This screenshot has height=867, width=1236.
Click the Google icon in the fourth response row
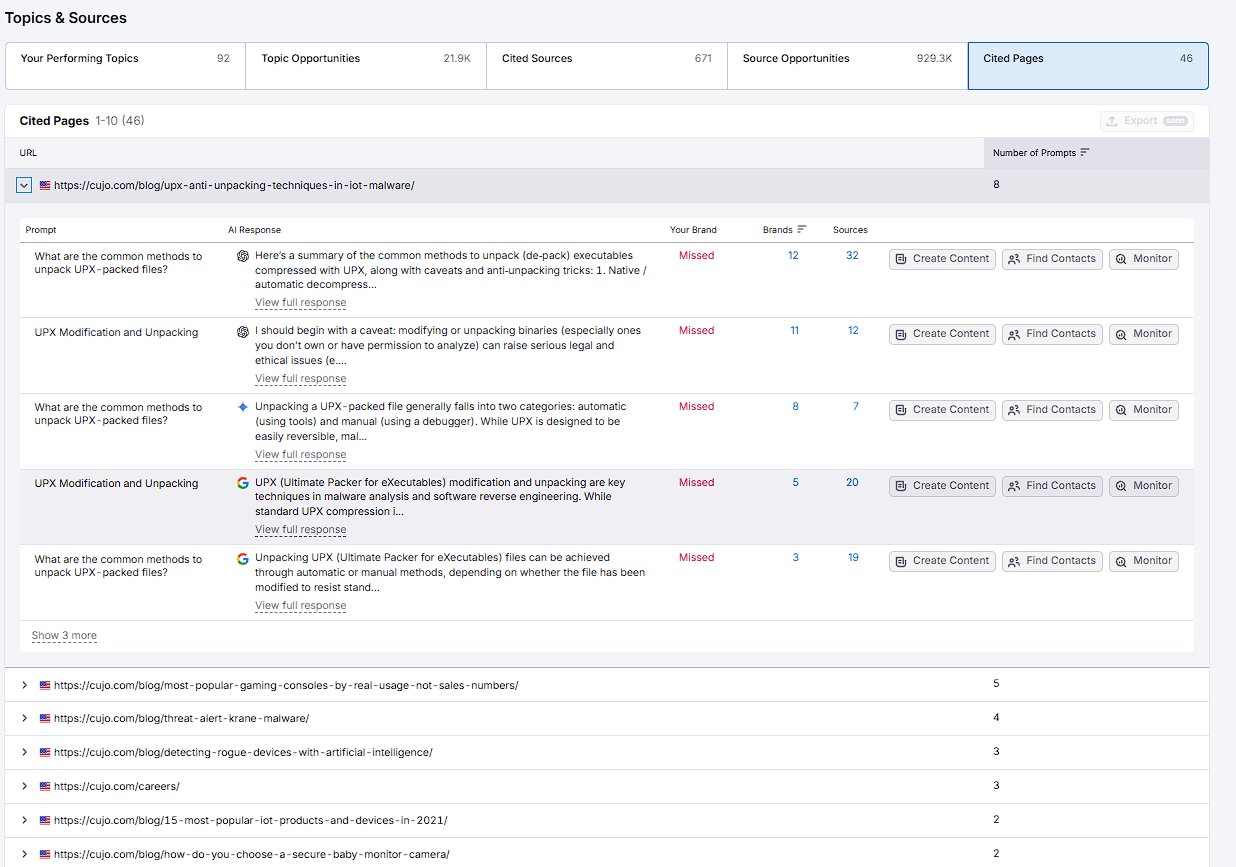[242, 483]
